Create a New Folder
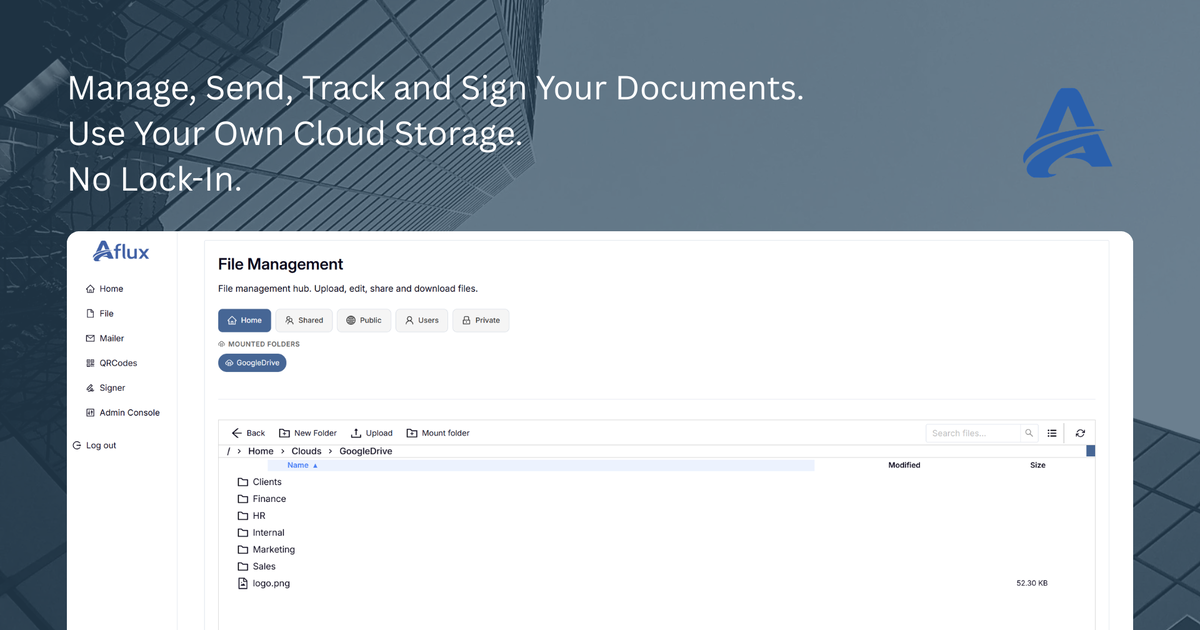The image size is (1200, 630). [x=308, y=433]
